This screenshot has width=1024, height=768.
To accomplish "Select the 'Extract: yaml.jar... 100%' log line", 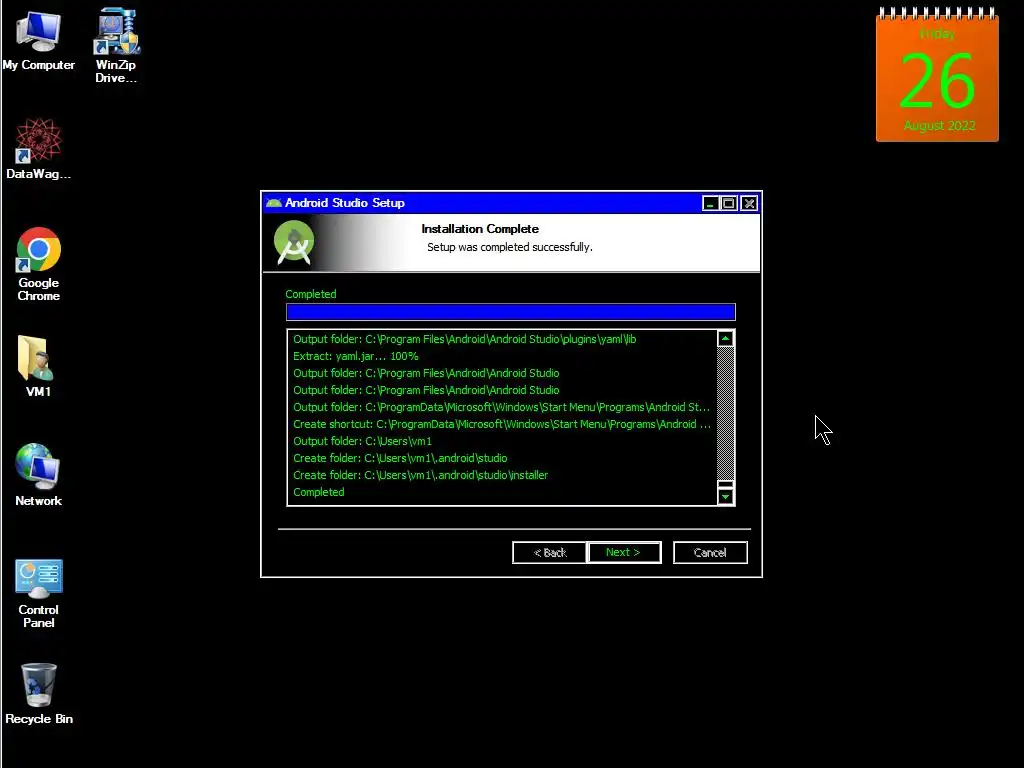I will click(x=356, y=356).
